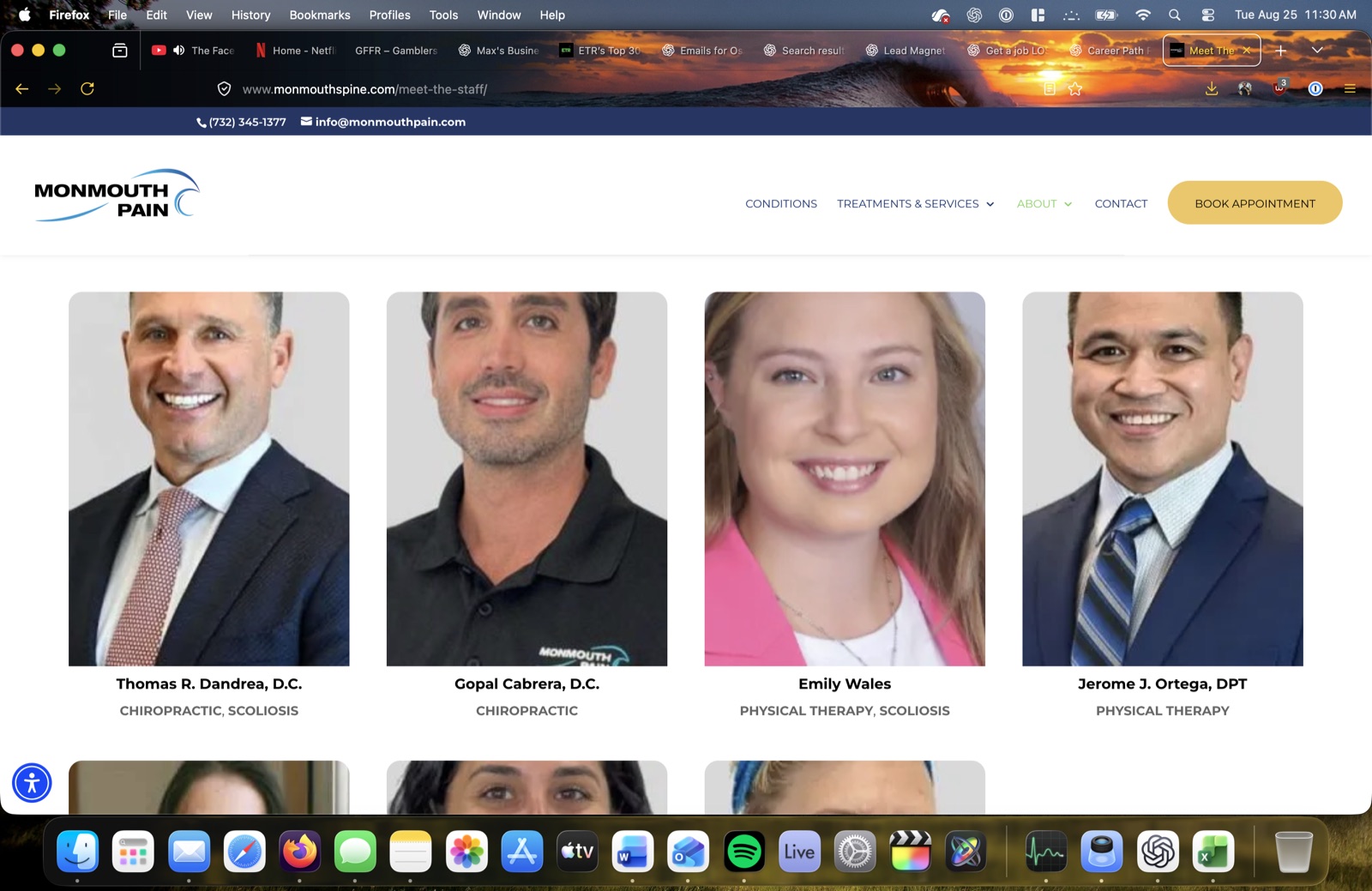Viewport: 1372px width, 891px height.
Task: Click Jerome J. Ortega staff photo
Action: coord(1162,479)
